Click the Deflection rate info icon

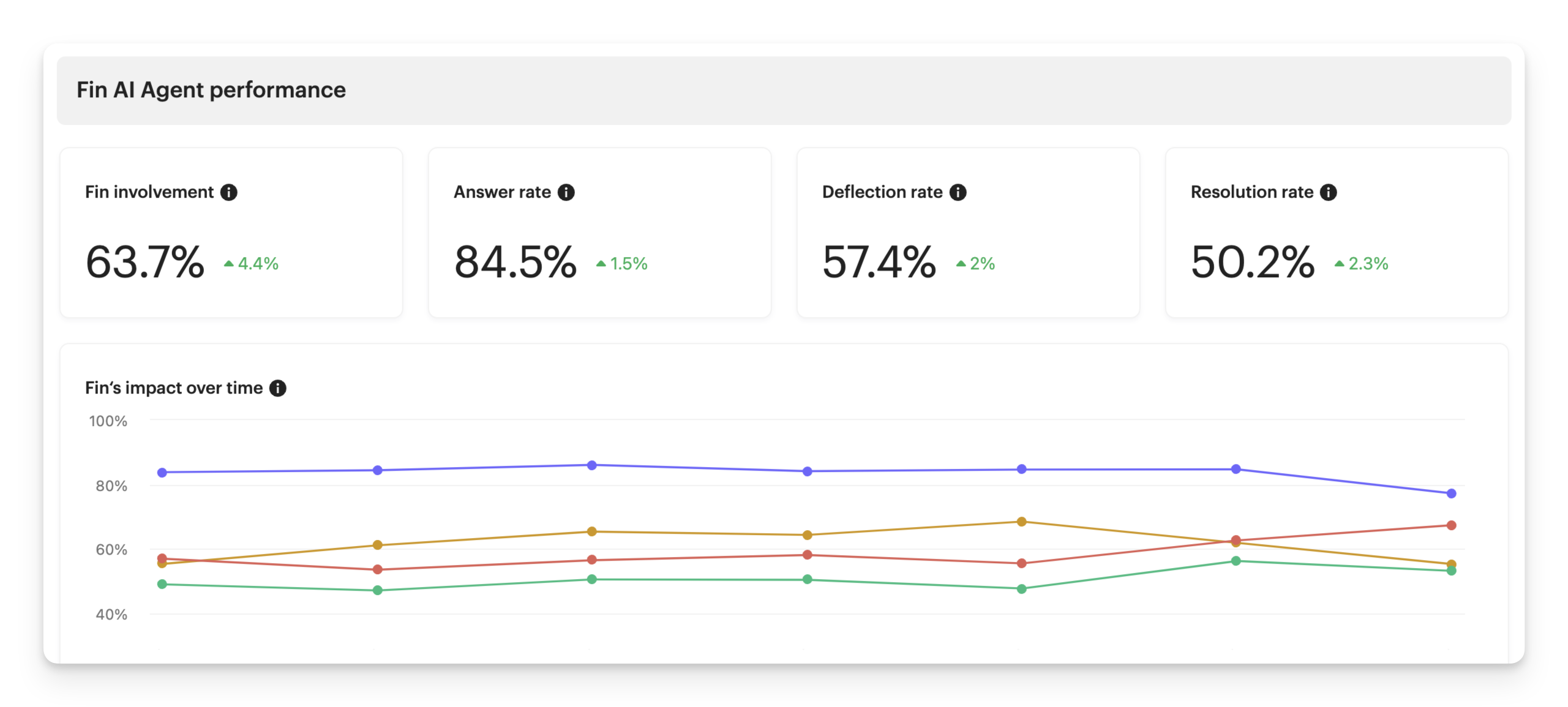(958, 192)
